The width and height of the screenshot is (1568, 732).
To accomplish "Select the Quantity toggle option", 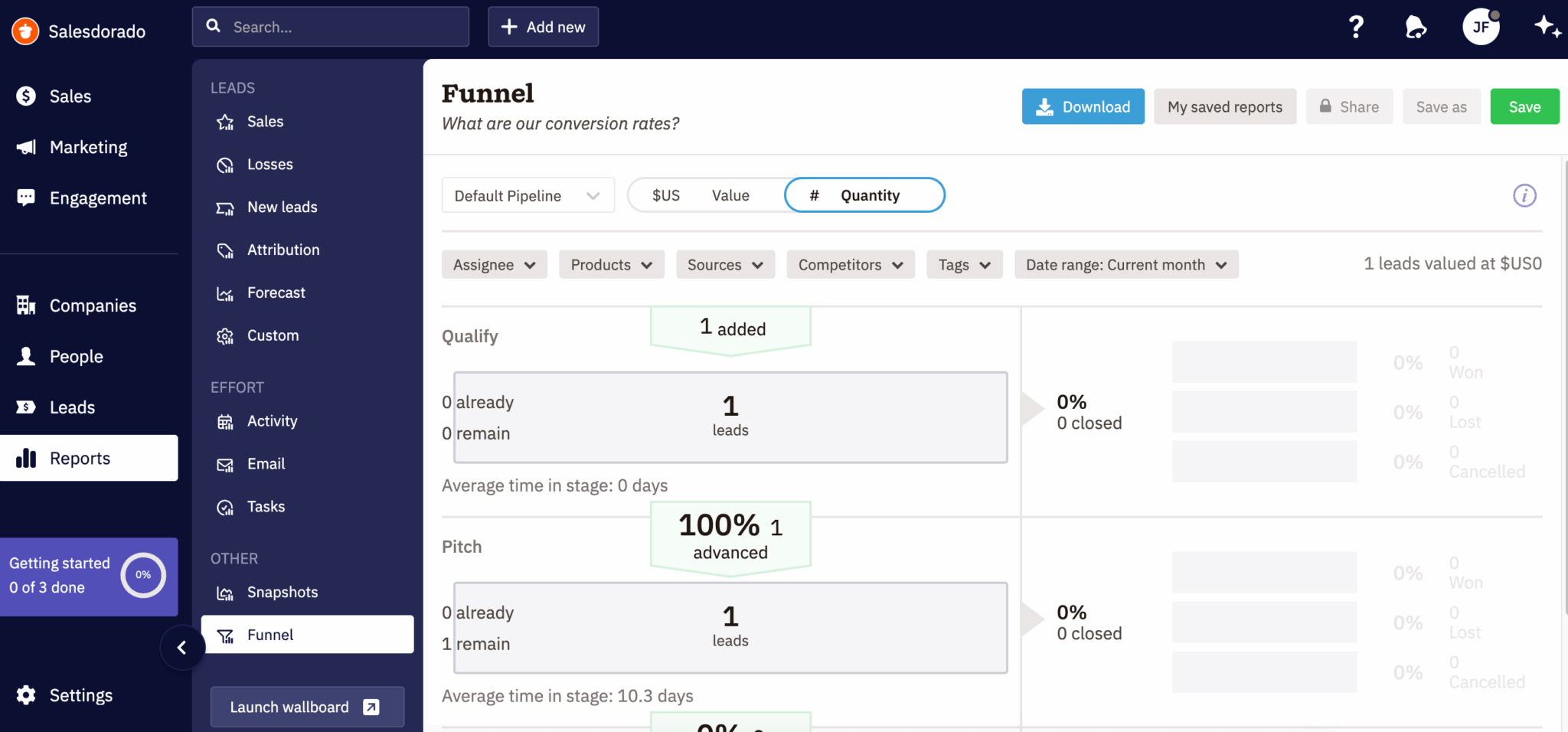I will (x=864, y=195).
